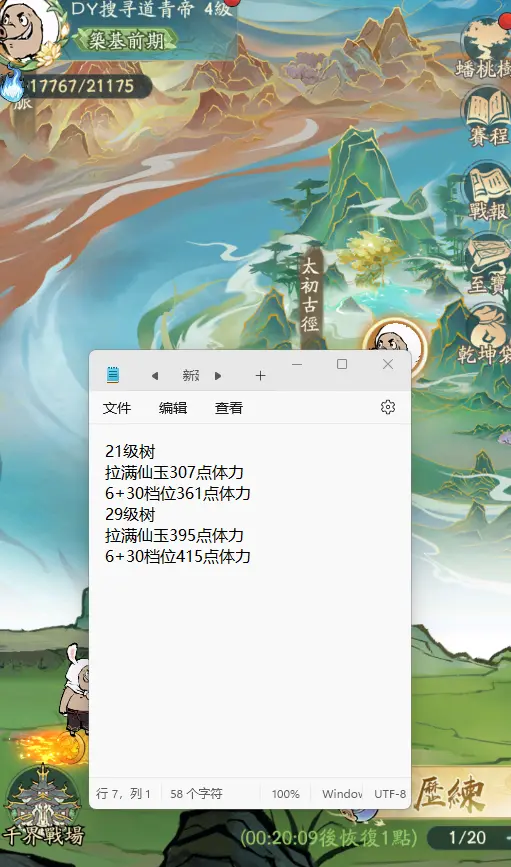Open the 賽程 schedule book icon
Image resolution: width=511 pixels, height=867 pixels.
[488, 116]
